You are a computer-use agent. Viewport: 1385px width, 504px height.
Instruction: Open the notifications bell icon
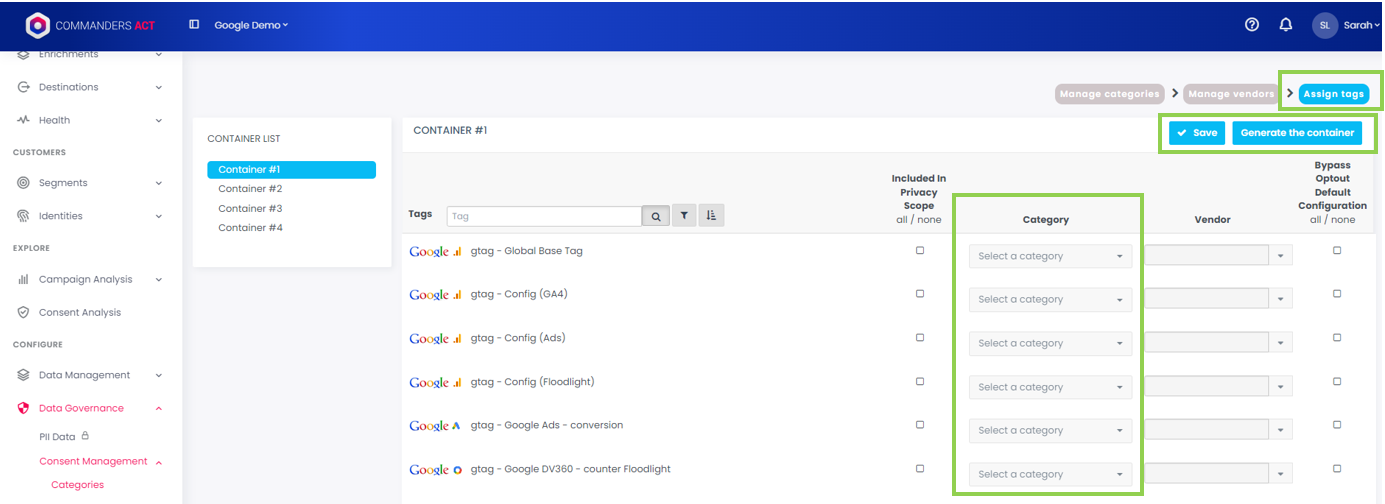pos(1286,25)
